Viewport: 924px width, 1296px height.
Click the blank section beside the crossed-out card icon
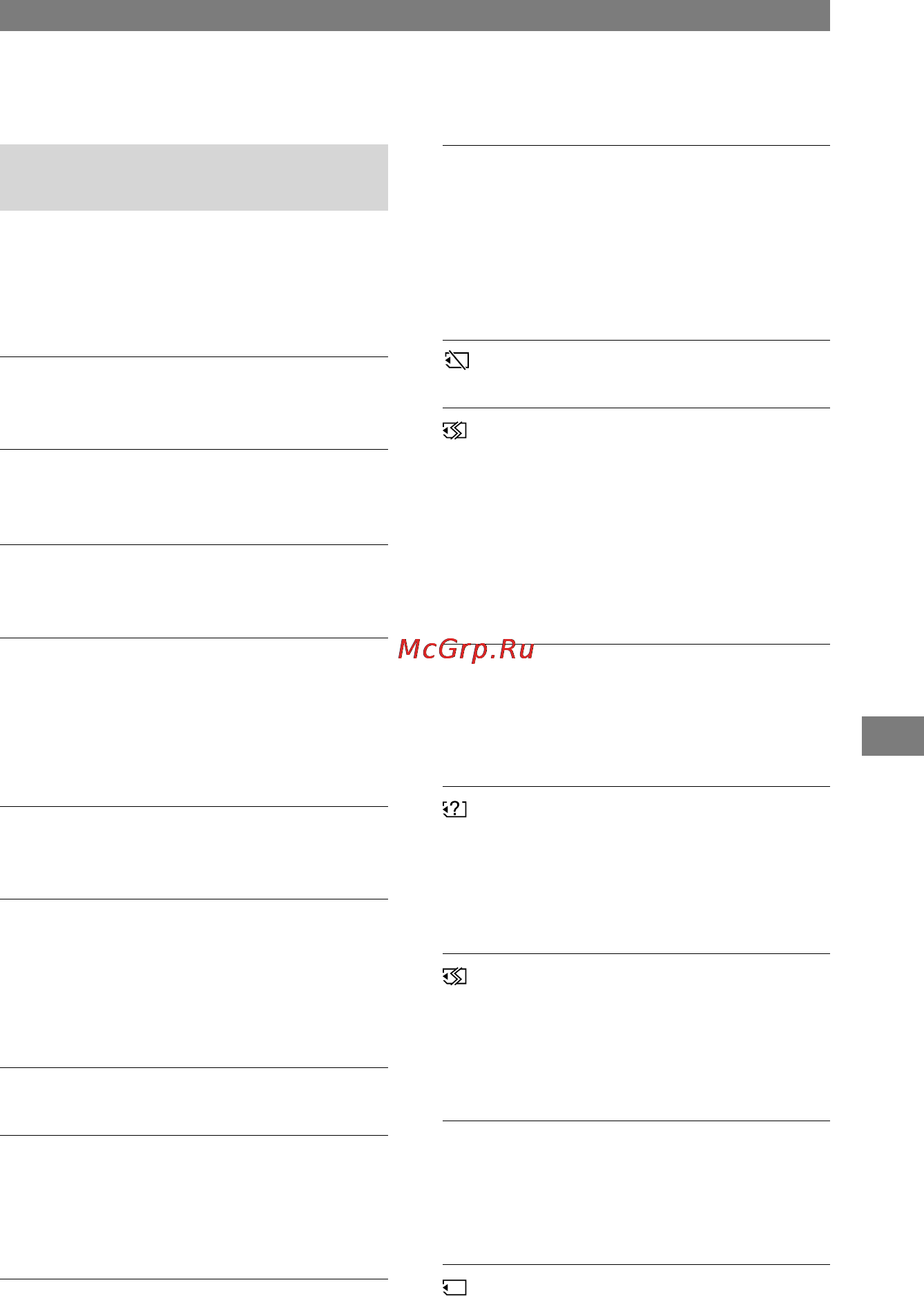click(649, 374)
